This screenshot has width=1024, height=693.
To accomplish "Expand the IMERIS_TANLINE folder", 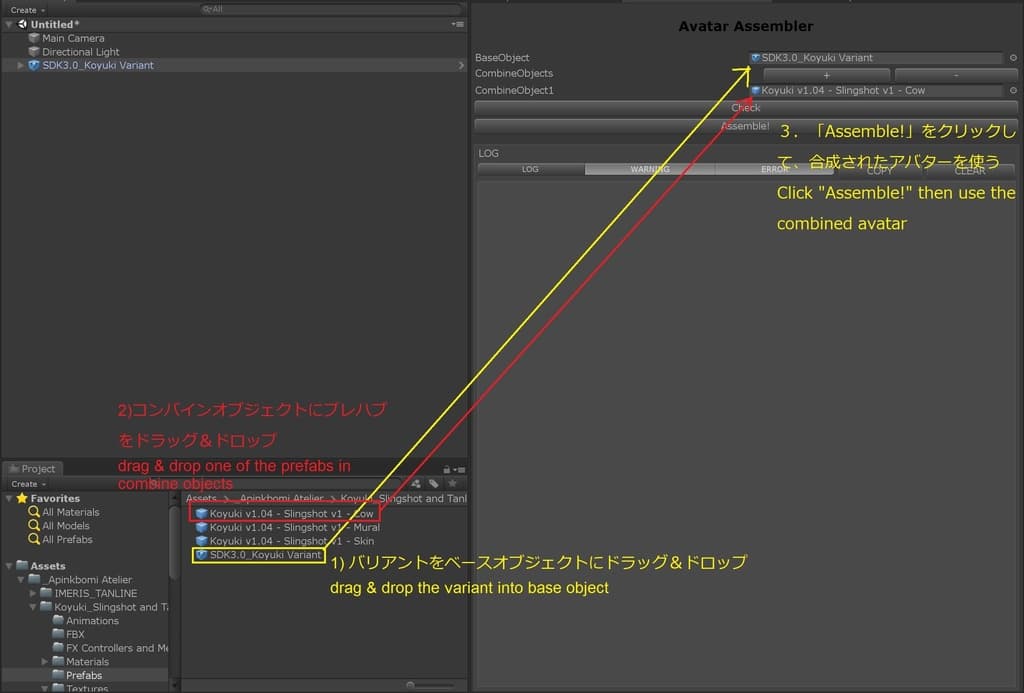I will coord(33,593).
